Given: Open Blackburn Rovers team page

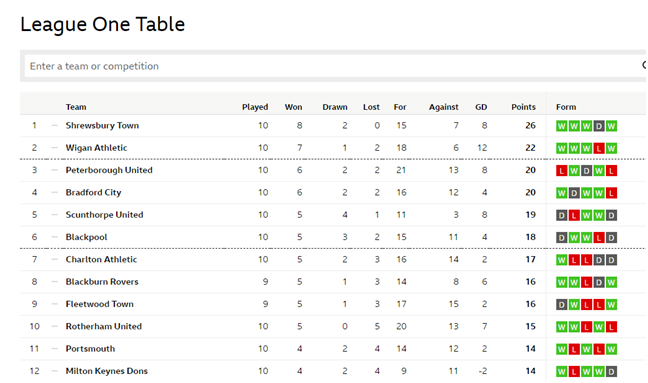Looking at the screenshot, I should coord(102,282).
